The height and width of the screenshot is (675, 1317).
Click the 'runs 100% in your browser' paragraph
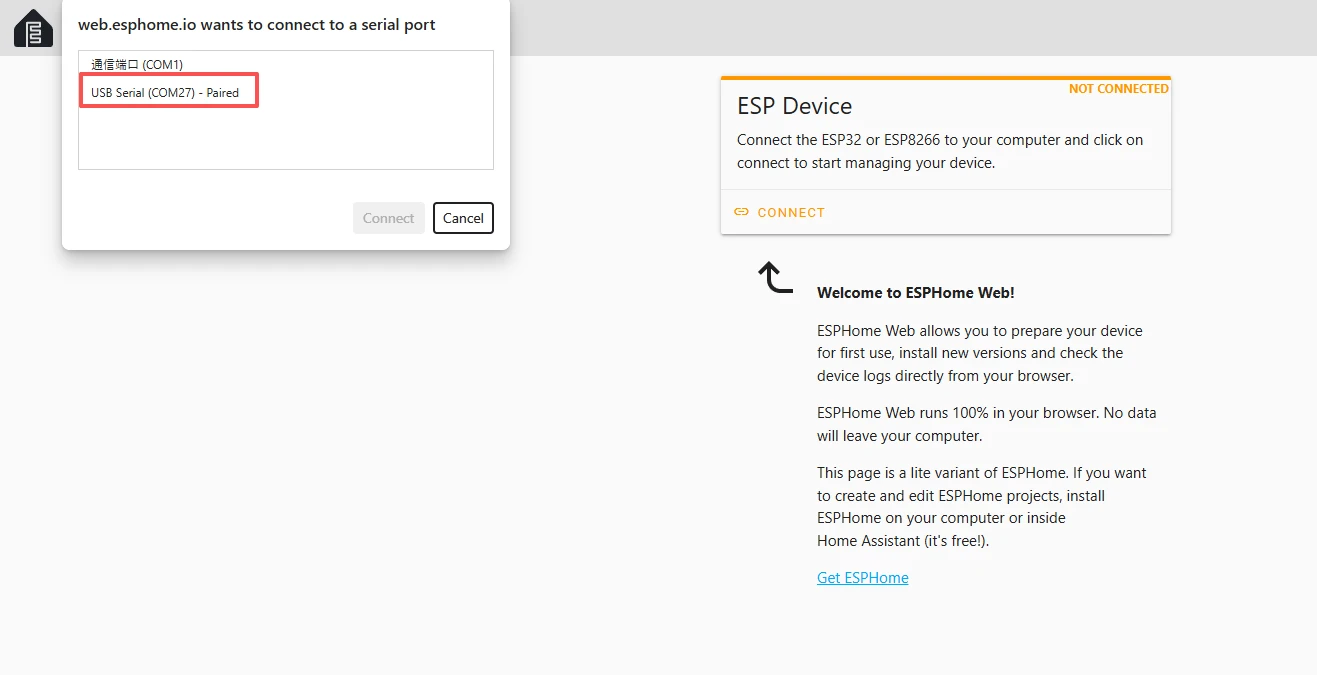[x=986, y=424]
